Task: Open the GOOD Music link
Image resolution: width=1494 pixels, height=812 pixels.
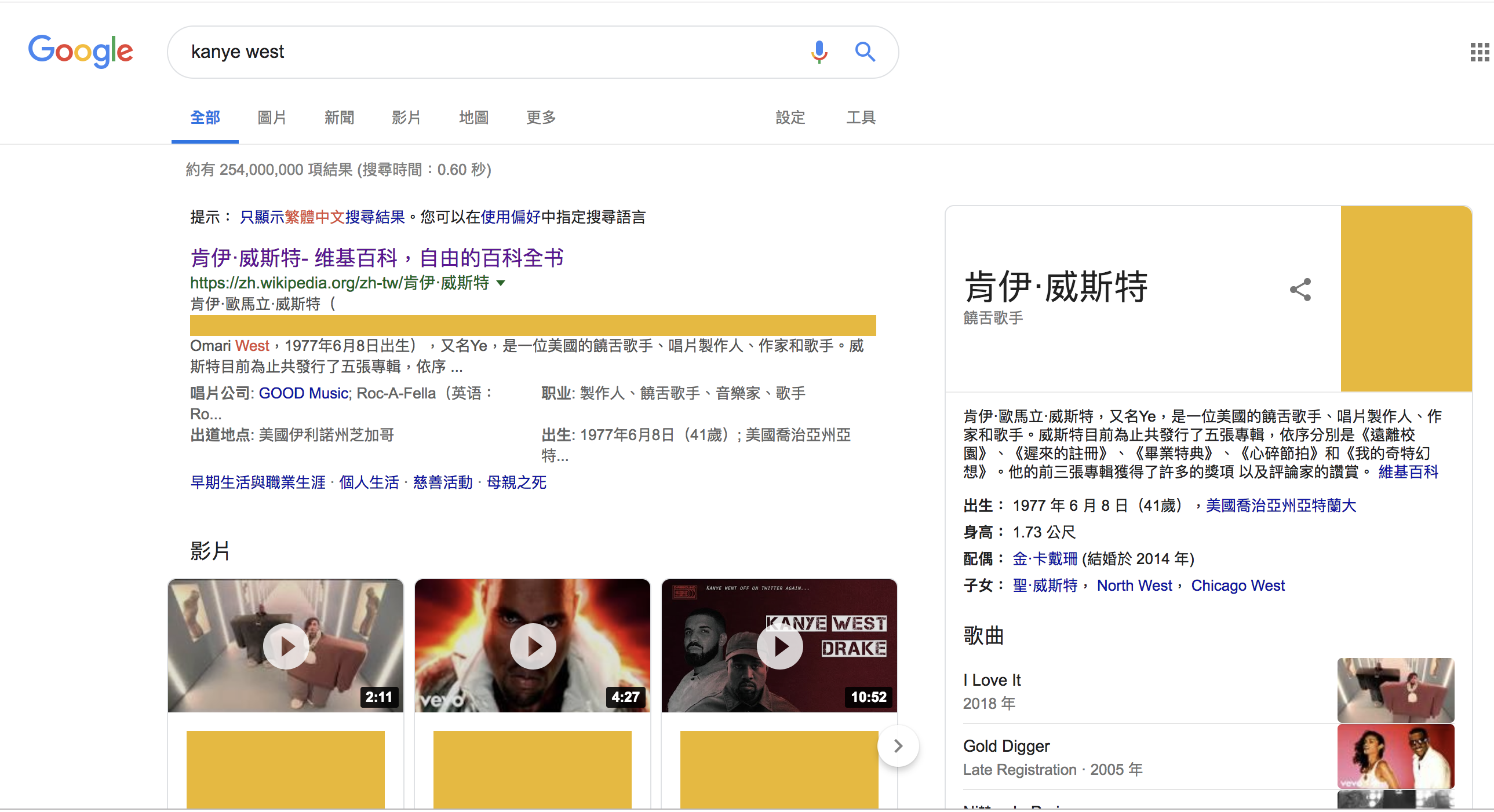Action: click(303, 393)
